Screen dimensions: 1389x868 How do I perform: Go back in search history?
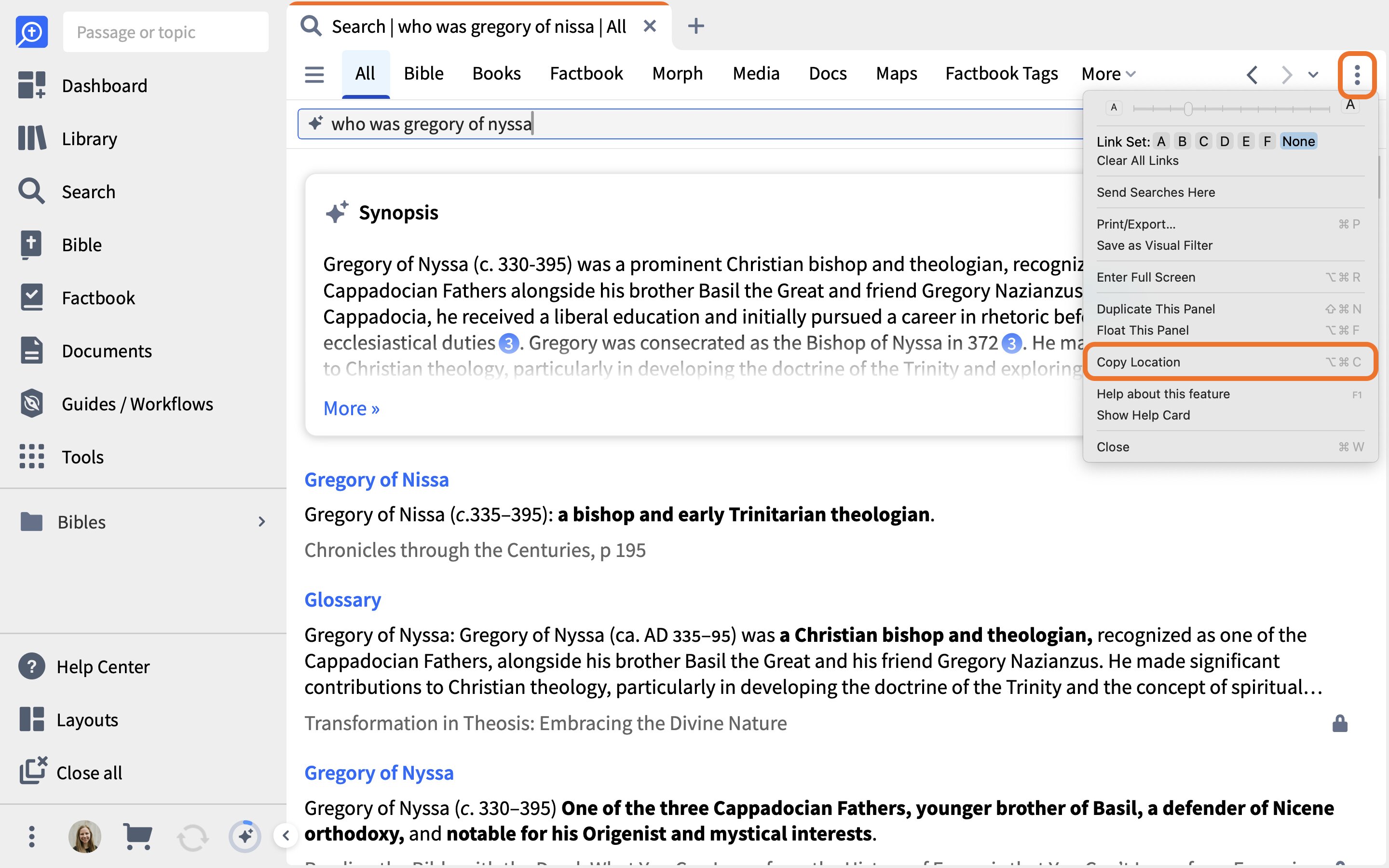point(1253,75)
